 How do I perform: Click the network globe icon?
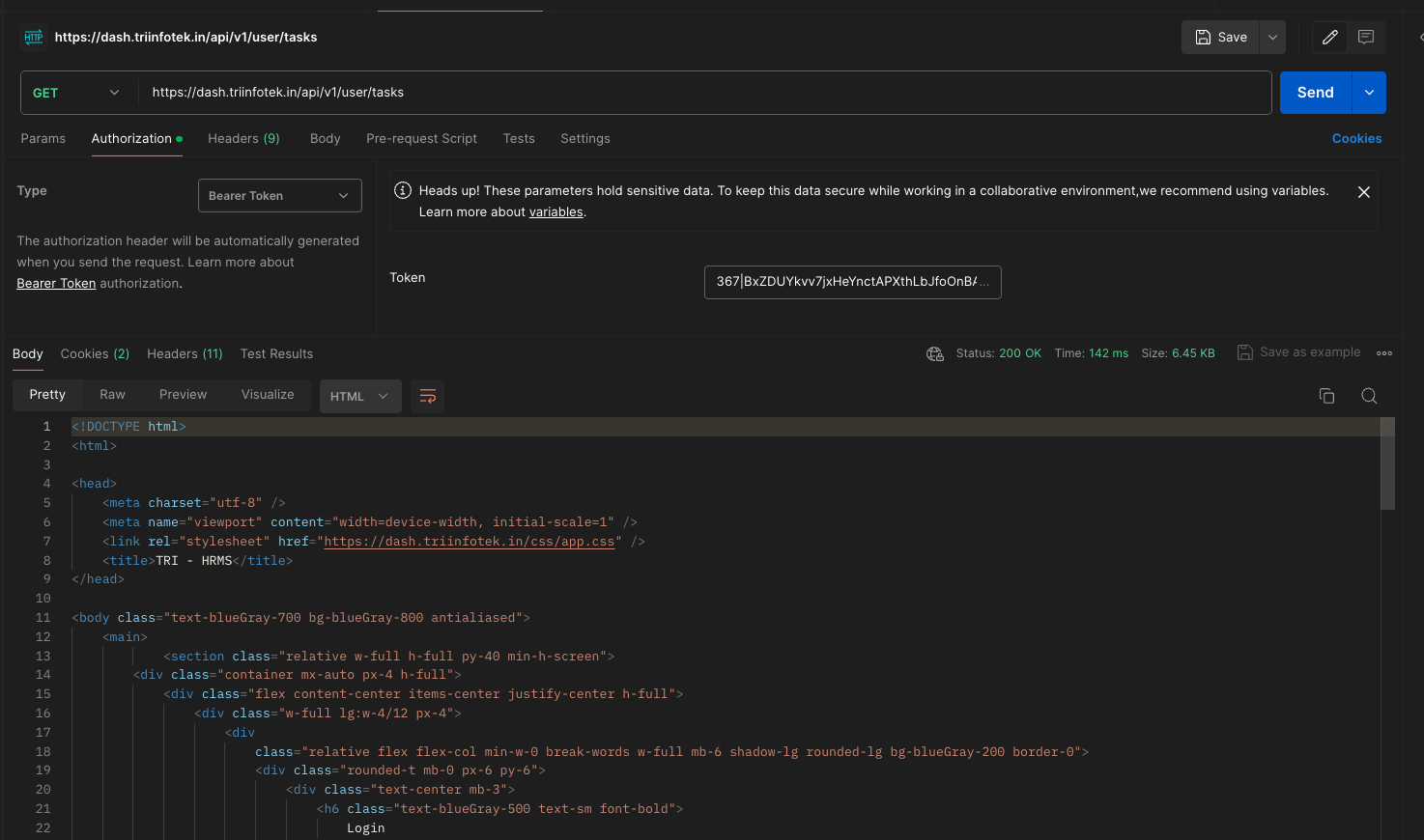[x=934, y=353]
